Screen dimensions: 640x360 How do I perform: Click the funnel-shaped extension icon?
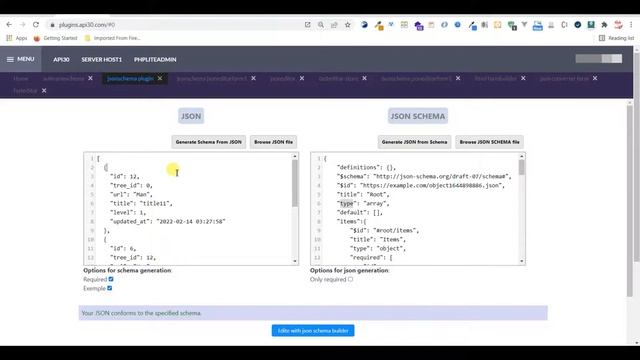pos(524,25)
